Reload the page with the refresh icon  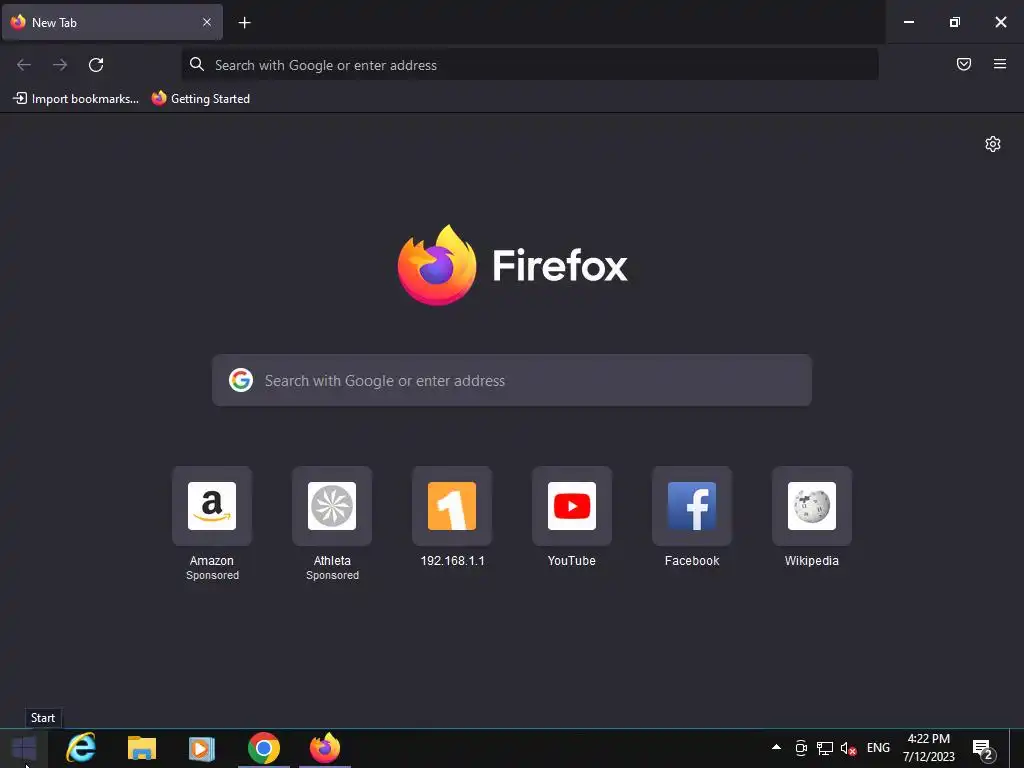pos(96,65)
